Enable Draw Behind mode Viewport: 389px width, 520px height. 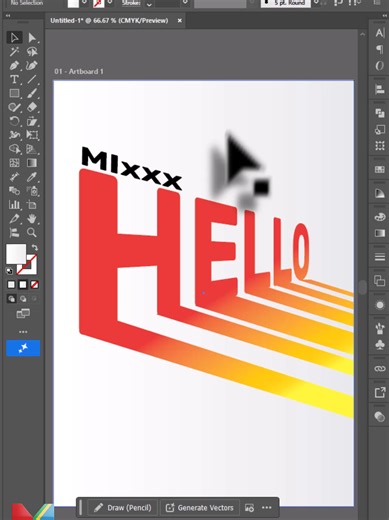point(23,299)
